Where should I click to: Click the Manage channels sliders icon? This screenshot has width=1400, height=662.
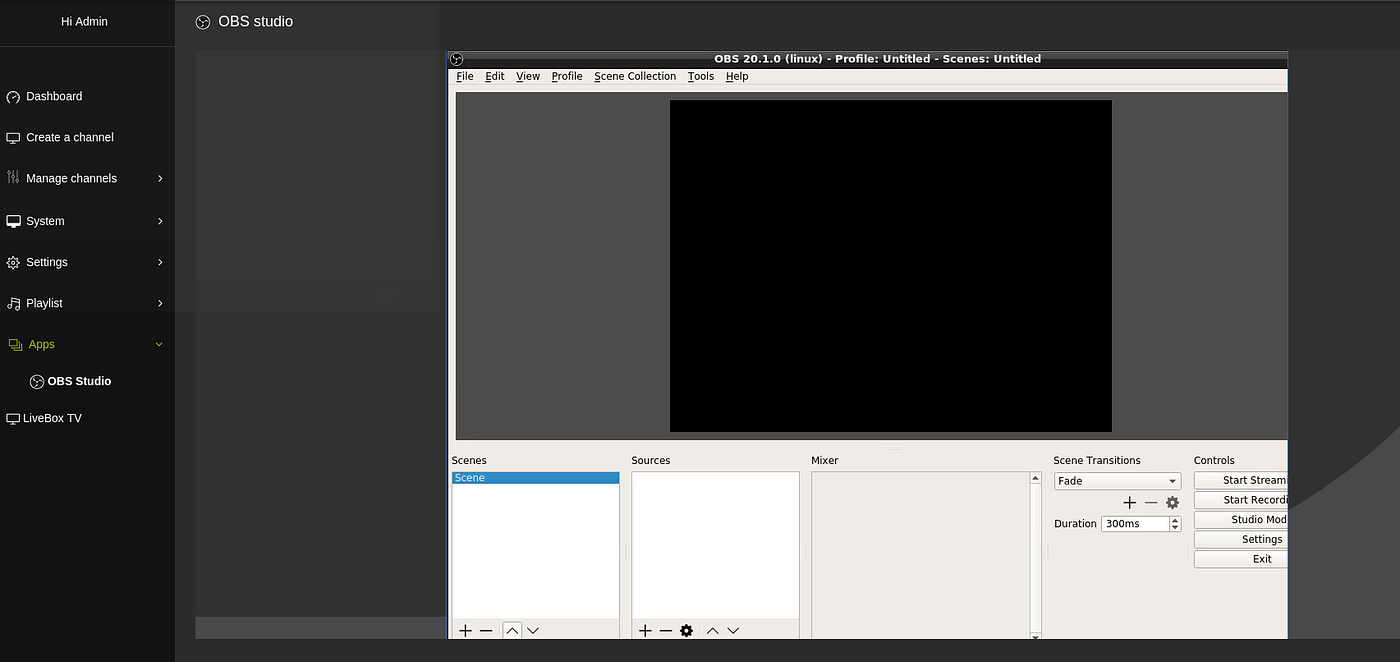point(13,178)
